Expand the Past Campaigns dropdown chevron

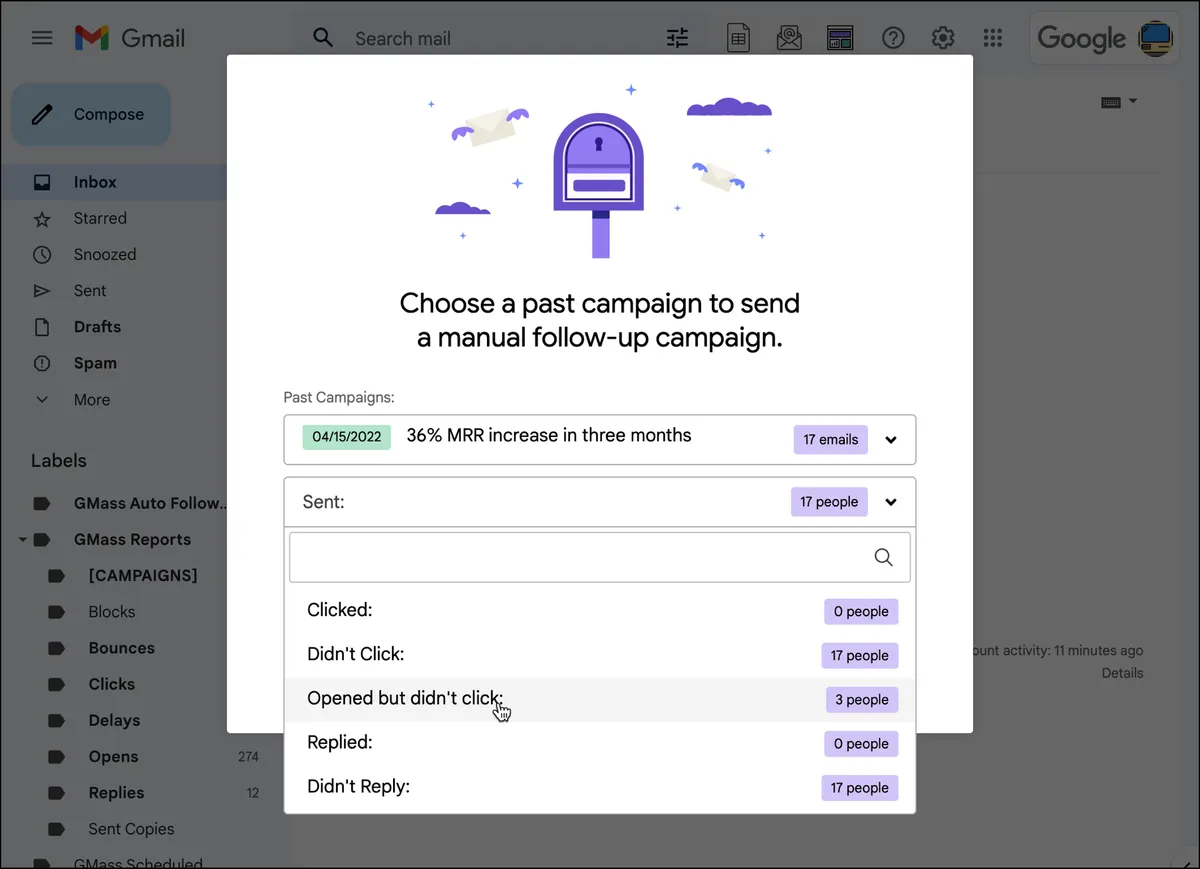tap(891, 440)
